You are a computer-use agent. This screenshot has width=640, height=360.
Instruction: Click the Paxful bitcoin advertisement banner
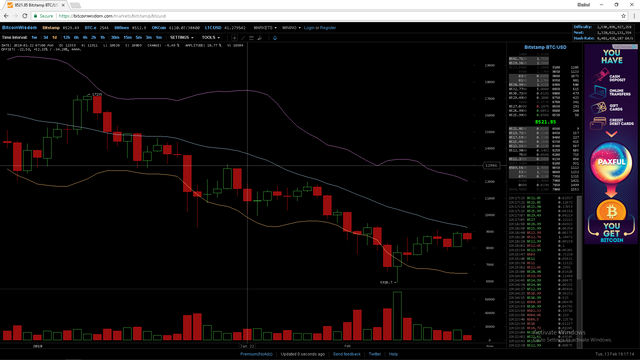611,144
